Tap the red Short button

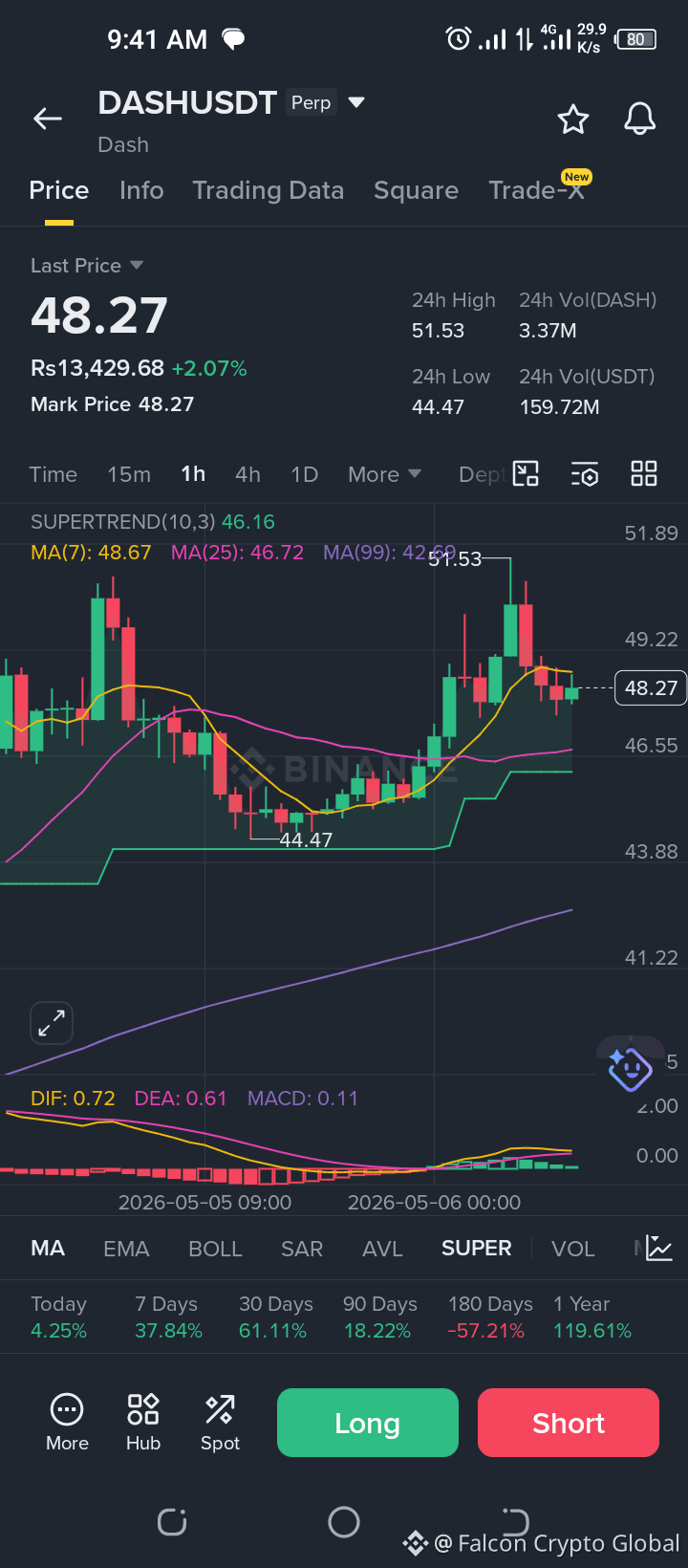(x=569, y=1423)
